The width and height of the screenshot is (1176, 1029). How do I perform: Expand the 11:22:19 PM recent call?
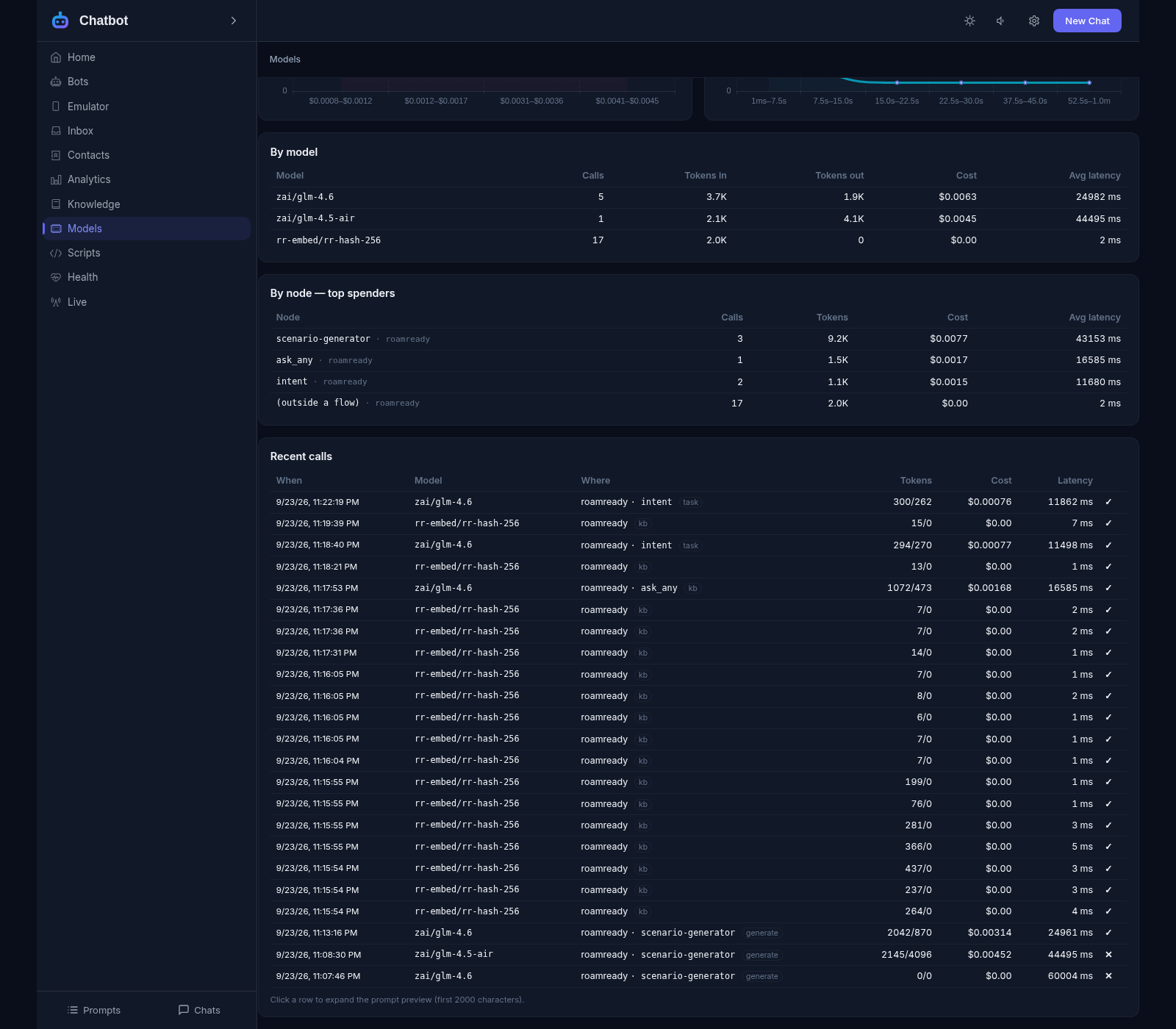[698, 502]
